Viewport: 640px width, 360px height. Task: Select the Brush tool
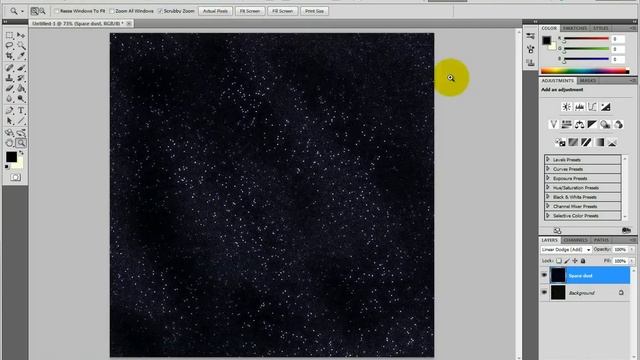click(21, 68)
